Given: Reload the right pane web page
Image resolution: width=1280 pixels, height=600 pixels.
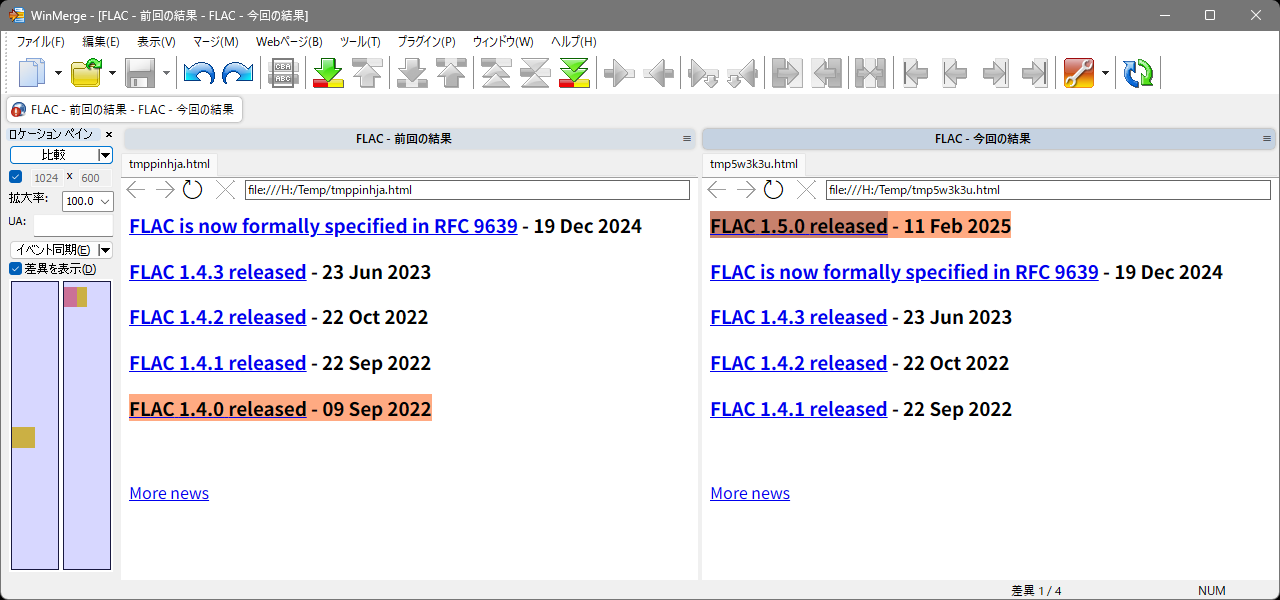Looking at the screenshot, I should (774, 190).
